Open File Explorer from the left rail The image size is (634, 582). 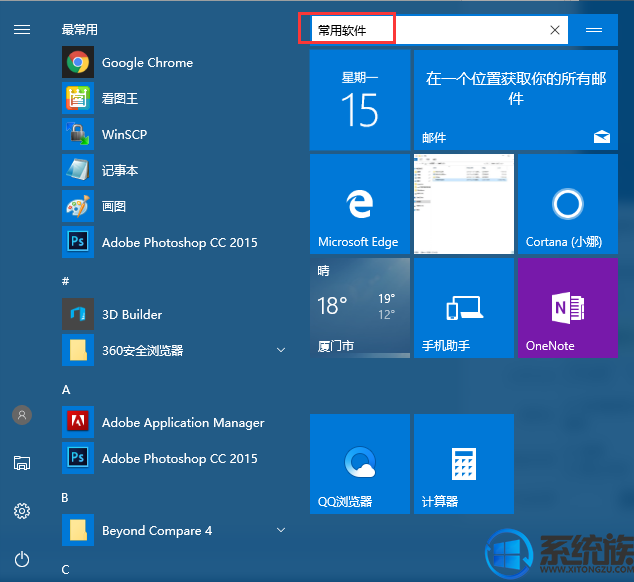[x=22, y=463]
